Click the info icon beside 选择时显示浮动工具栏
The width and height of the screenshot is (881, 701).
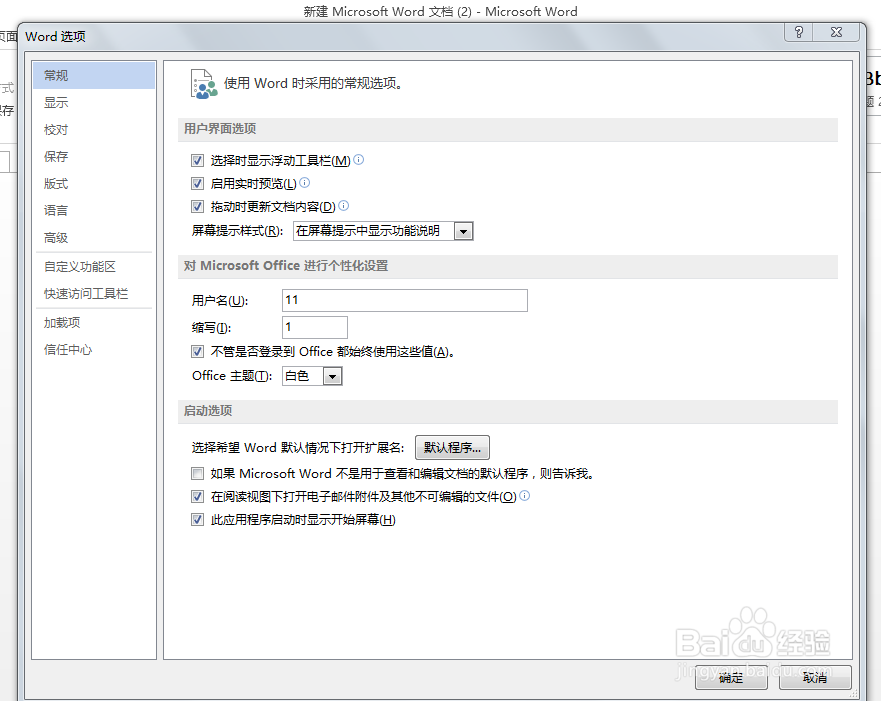358,159
